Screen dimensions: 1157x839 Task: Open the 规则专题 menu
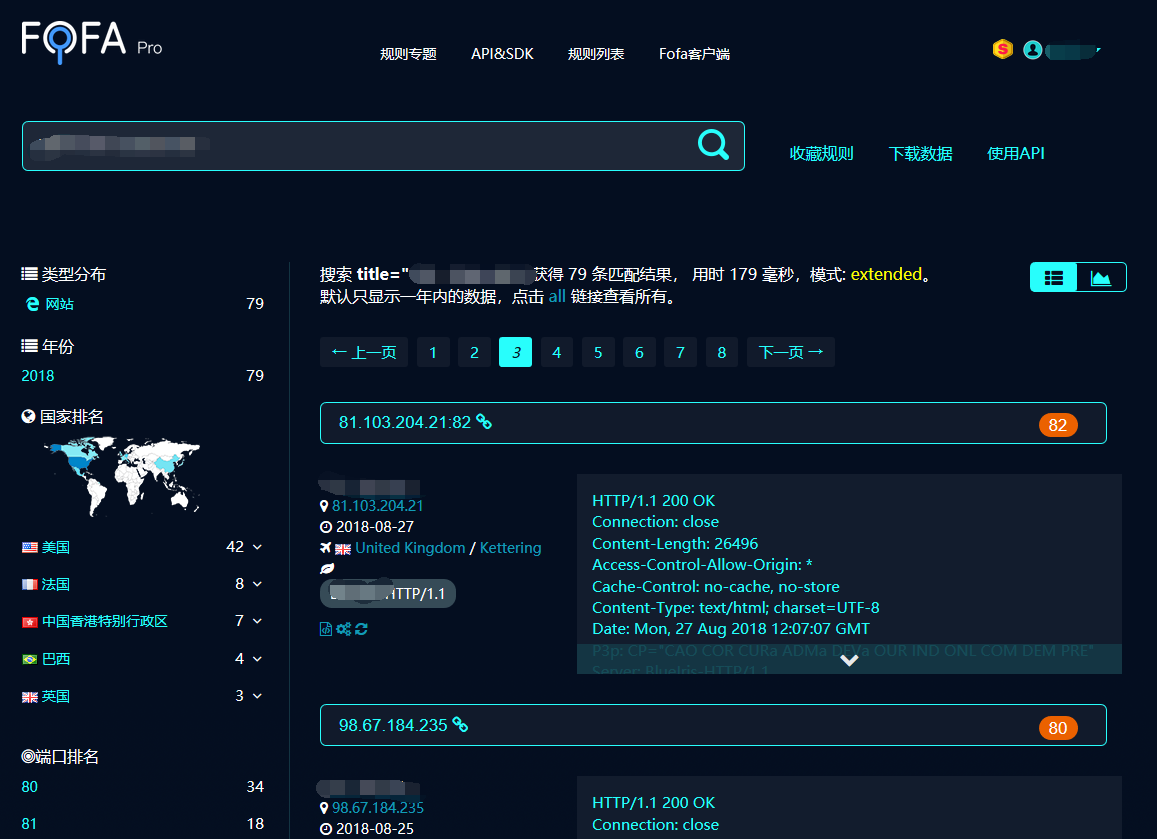pos(408,54)
